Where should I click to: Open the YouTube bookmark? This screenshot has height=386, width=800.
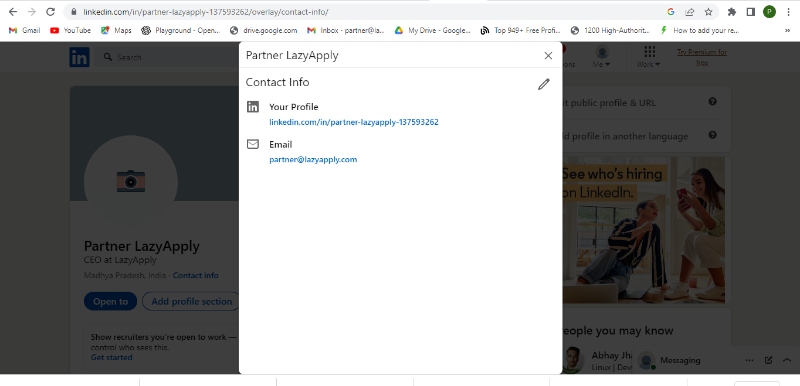[x=70, y=30]
